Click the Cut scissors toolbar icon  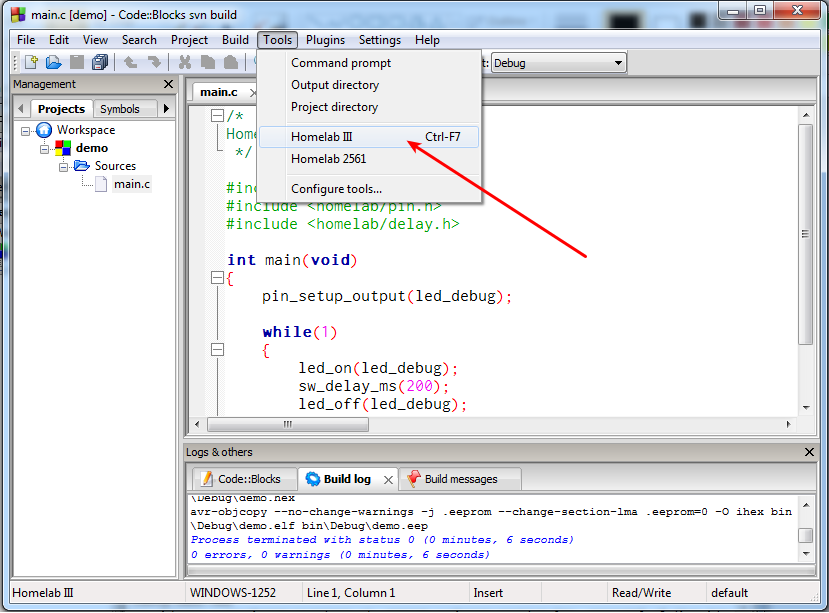click(185, 63)
